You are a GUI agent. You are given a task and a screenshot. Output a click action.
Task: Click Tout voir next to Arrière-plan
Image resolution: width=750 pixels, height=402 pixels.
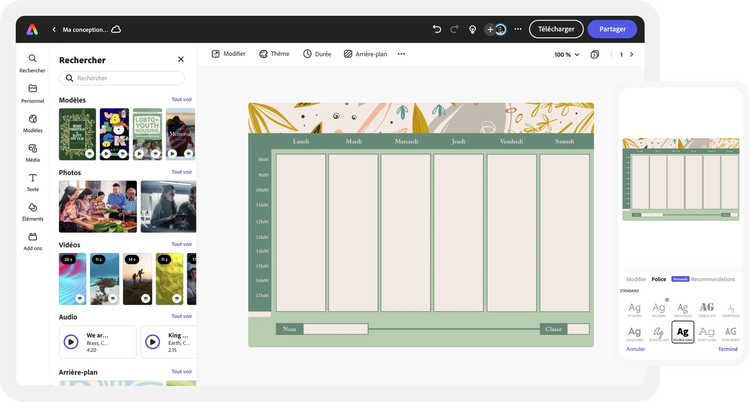point(182,371)
